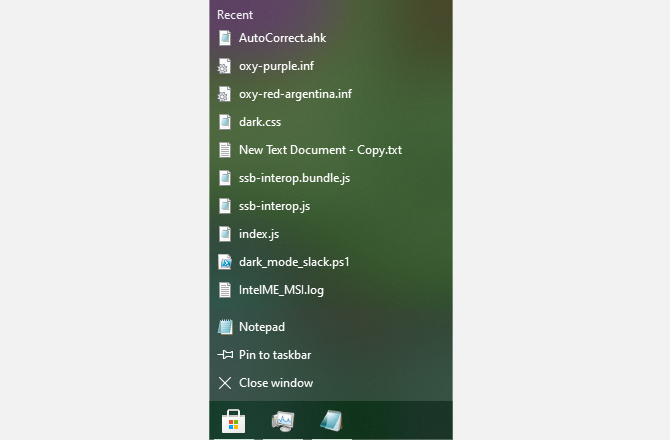Click the PowerShell script icon for dark_mode_slack.ps1

(x=225, y=262)
